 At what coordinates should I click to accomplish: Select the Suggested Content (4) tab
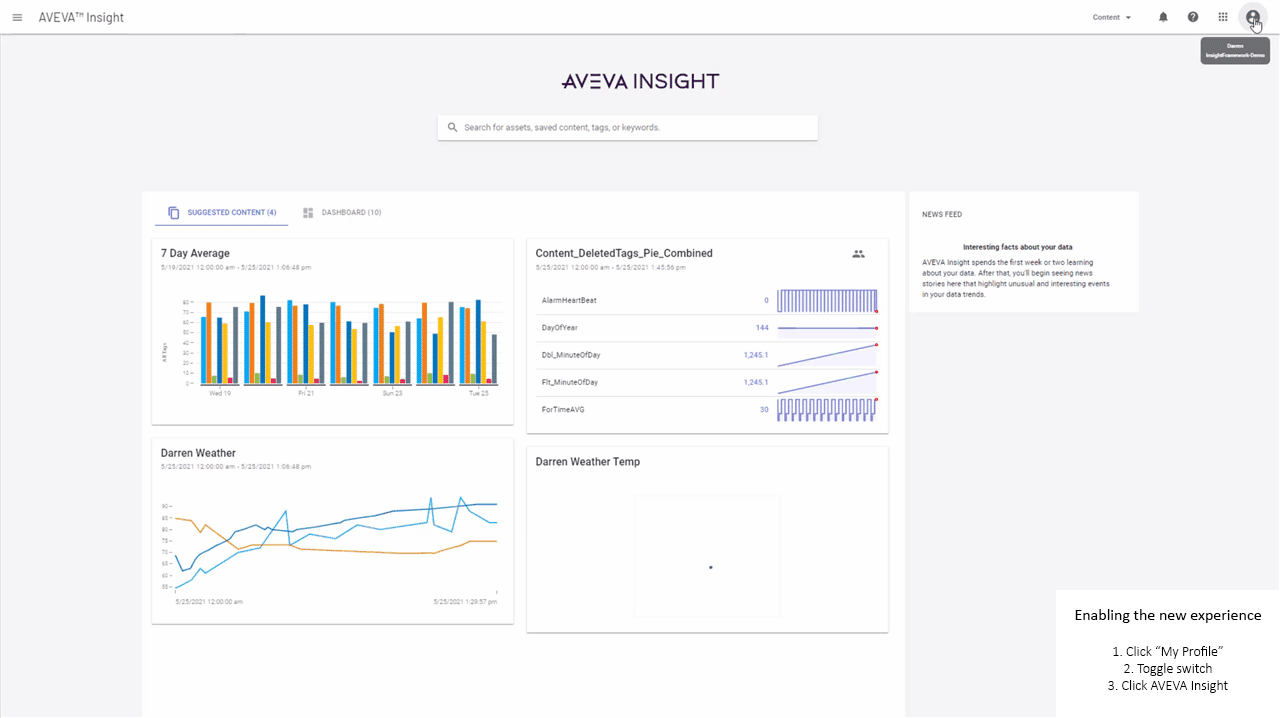click(231, 213)
